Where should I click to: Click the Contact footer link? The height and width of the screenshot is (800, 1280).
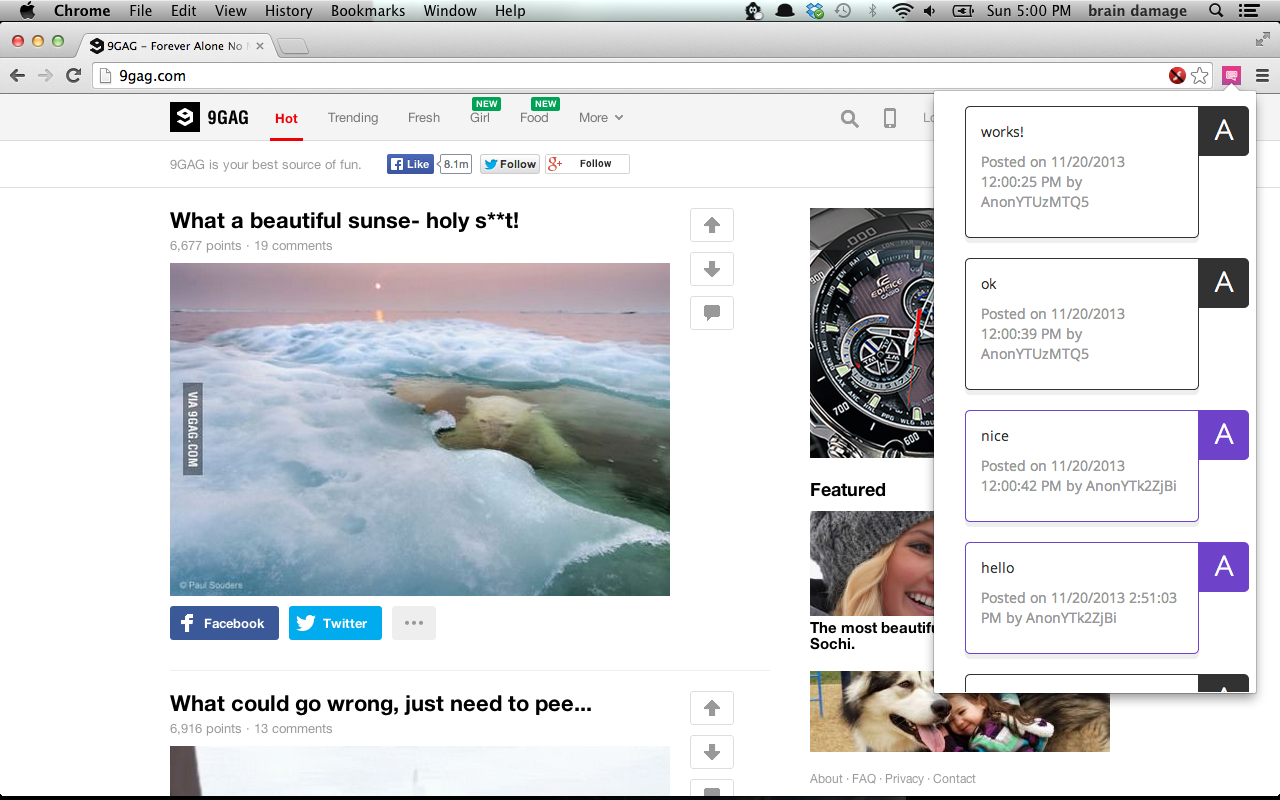coord(954,779)
